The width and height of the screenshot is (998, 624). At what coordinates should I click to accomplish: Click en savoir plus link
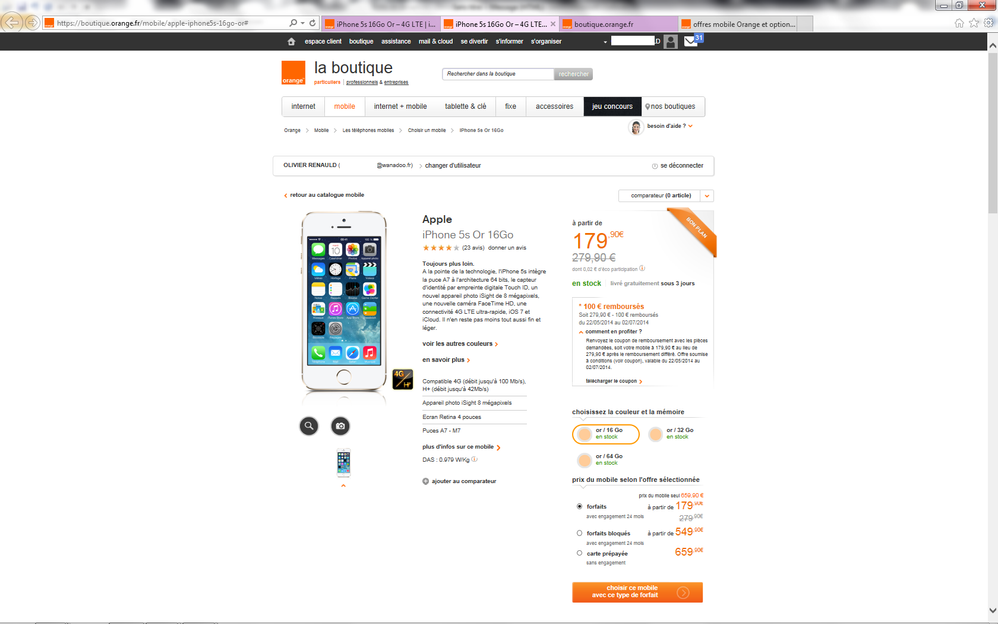point(446,360)
